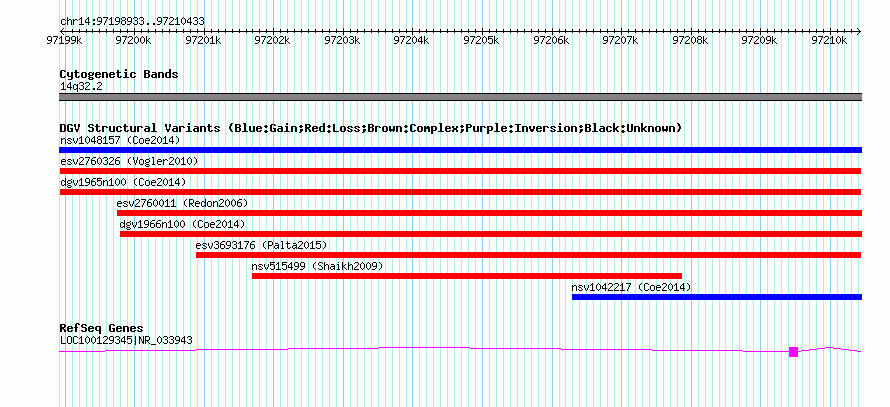Open the LOC100129345|NR_033943 gene label

coord(126,341)
